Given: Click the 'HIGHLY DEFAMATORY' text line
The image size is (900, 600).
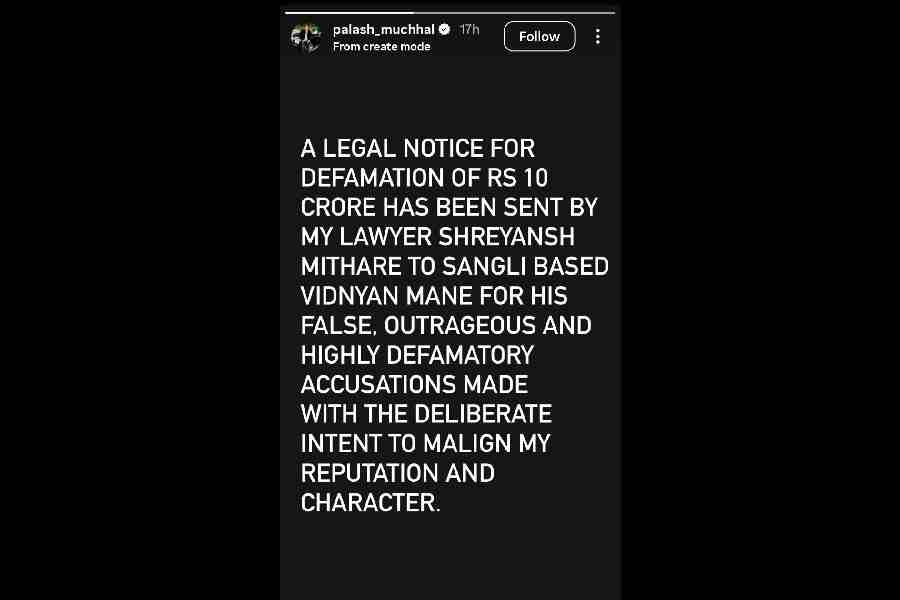Looking at the screenshot, I should 417,355.
